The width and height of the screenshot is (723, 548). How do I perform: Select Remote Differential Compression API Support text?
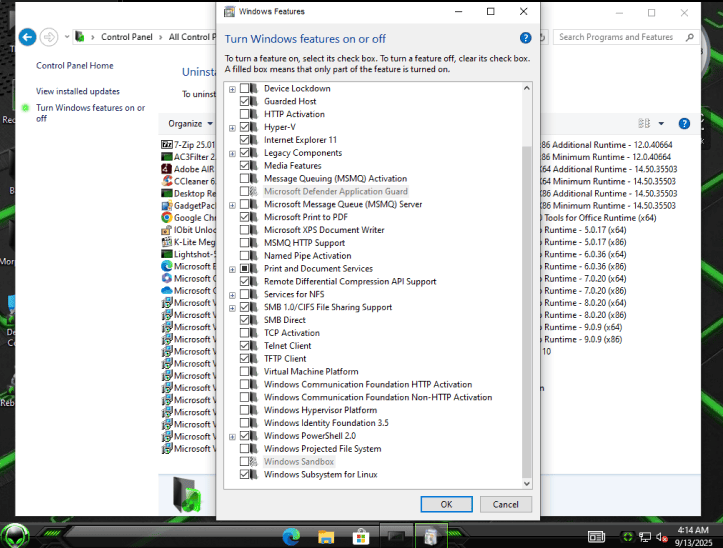click(350, 281)
